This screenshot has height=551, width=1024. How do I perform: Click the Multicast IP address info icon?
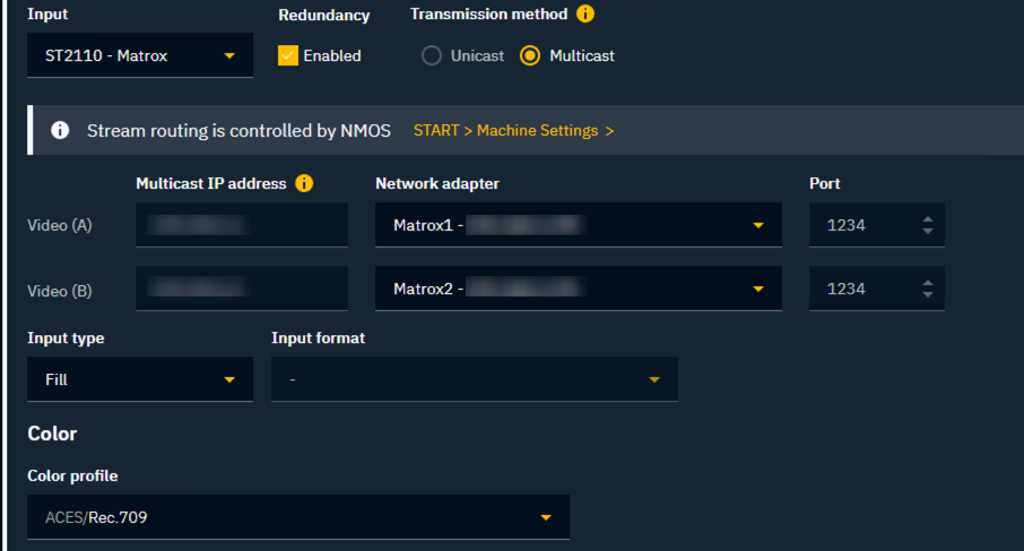click(x=304, y=183)
